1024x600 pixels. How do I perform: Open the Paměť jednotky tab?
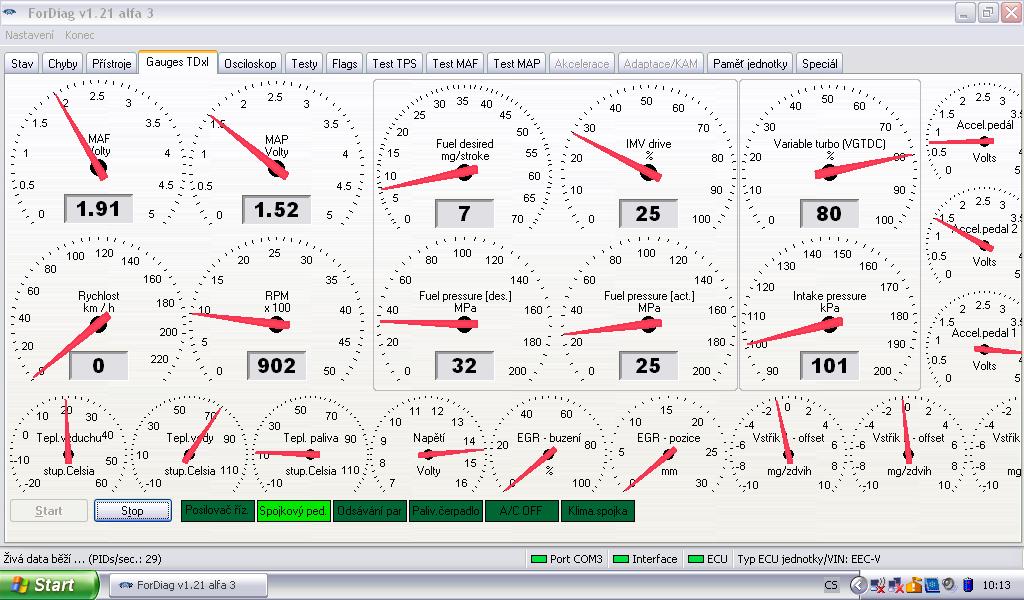(750, 63)
